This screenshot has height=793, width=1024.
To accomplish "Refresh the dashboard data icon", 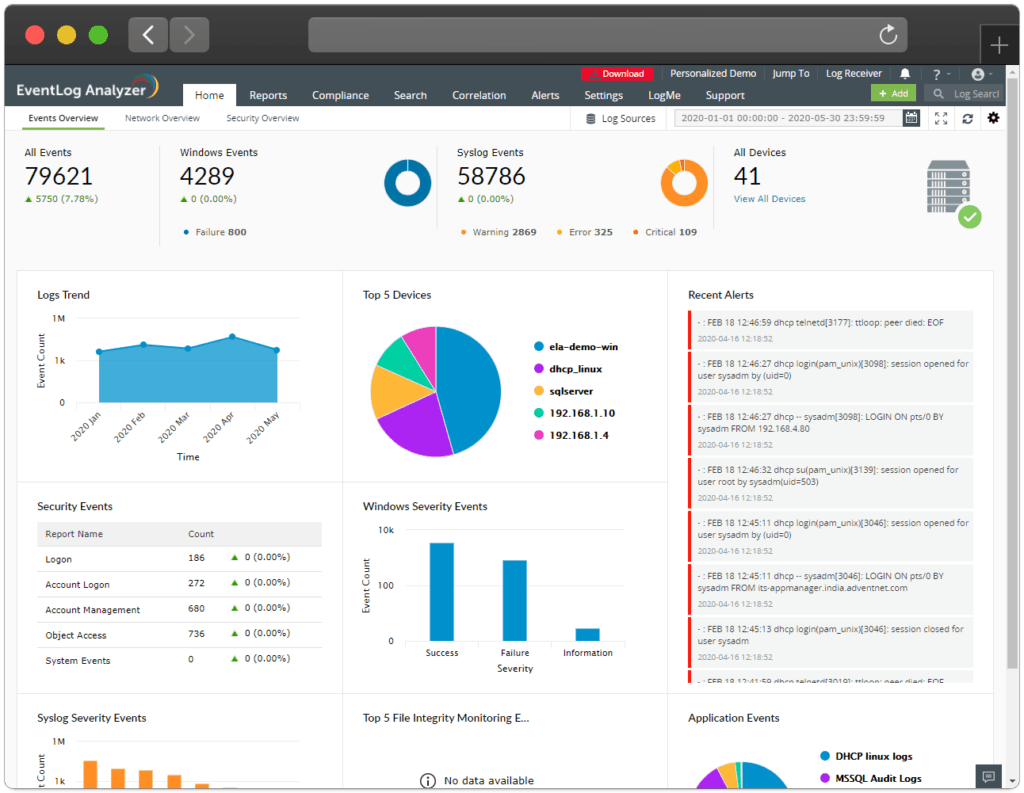I will (x=968, y=118).
